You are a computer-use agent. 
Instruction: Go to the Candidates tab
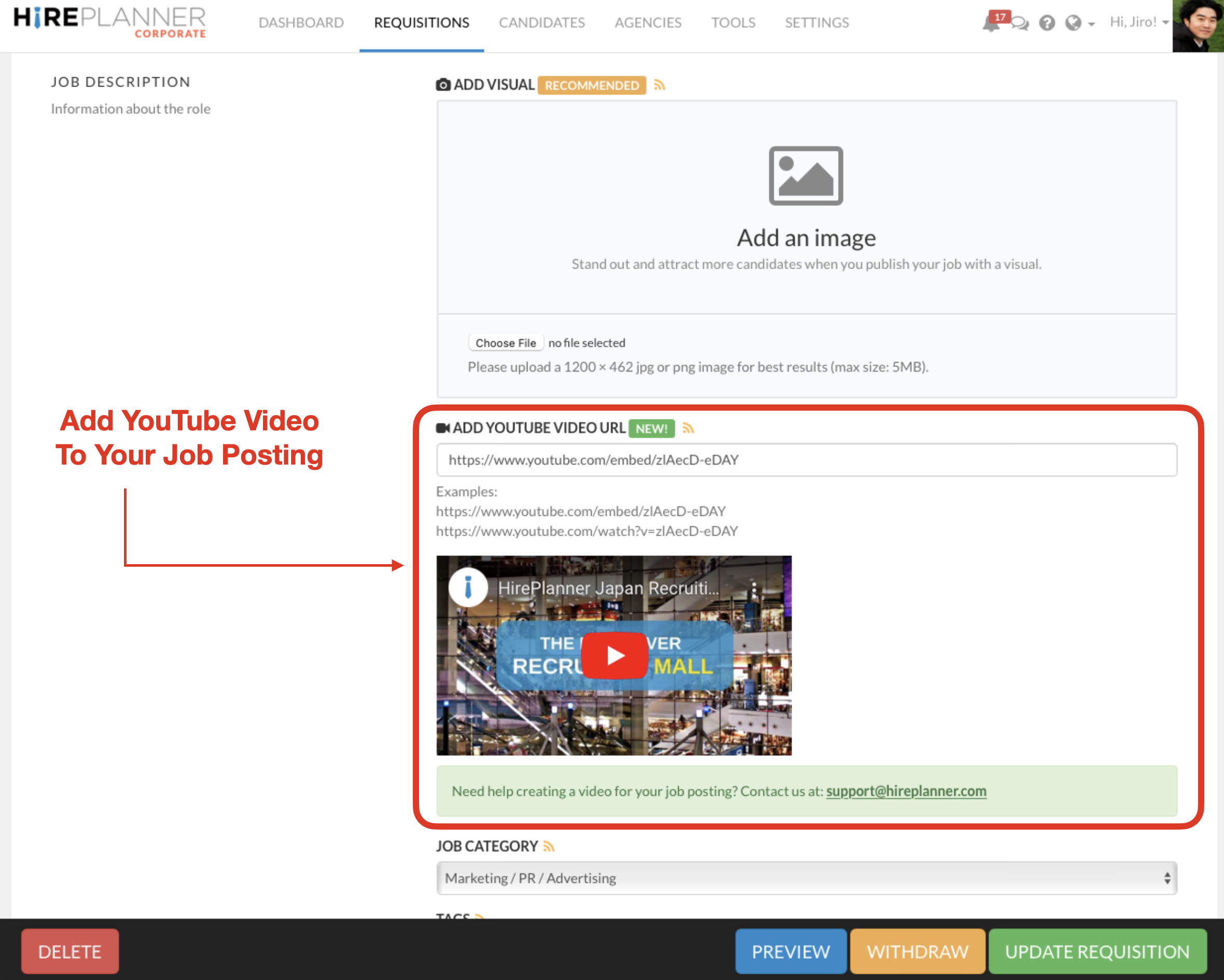click(x=541, y=23)
